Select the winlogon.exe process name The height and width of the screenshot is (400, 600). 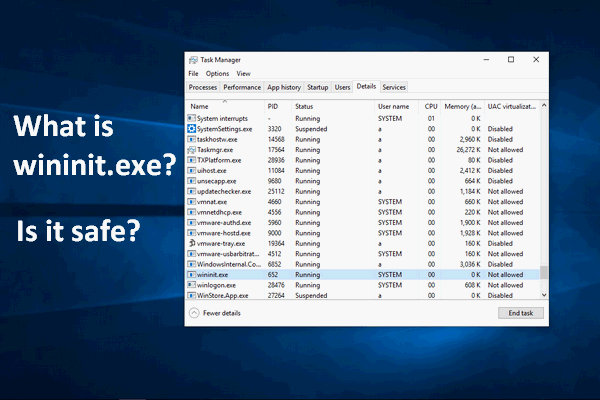(216, 285)
